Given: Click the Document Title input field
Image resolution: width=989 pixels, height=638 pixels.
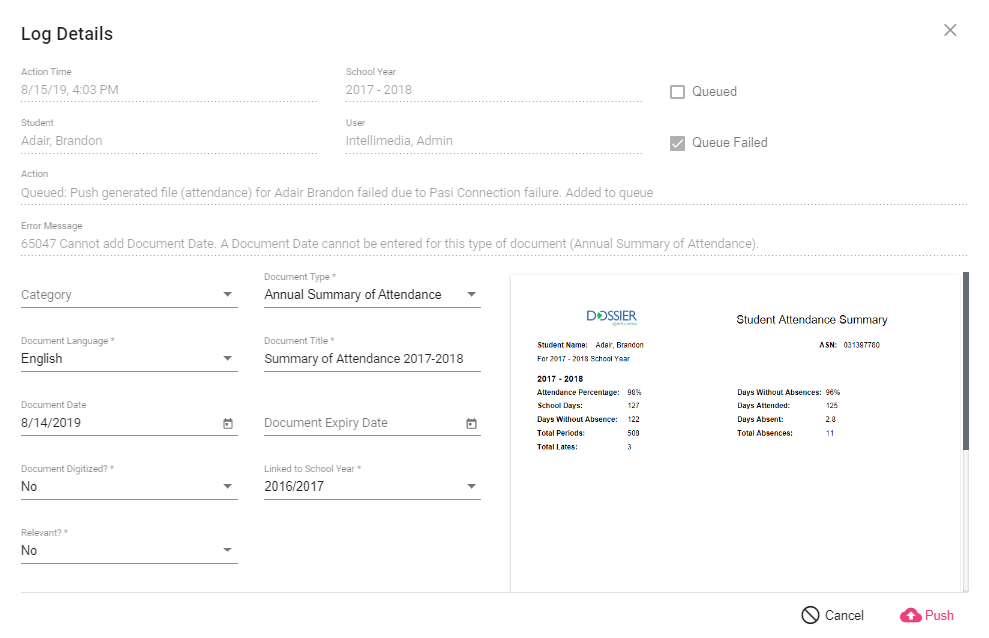Looking at the screenshot, I should (364, 359).
